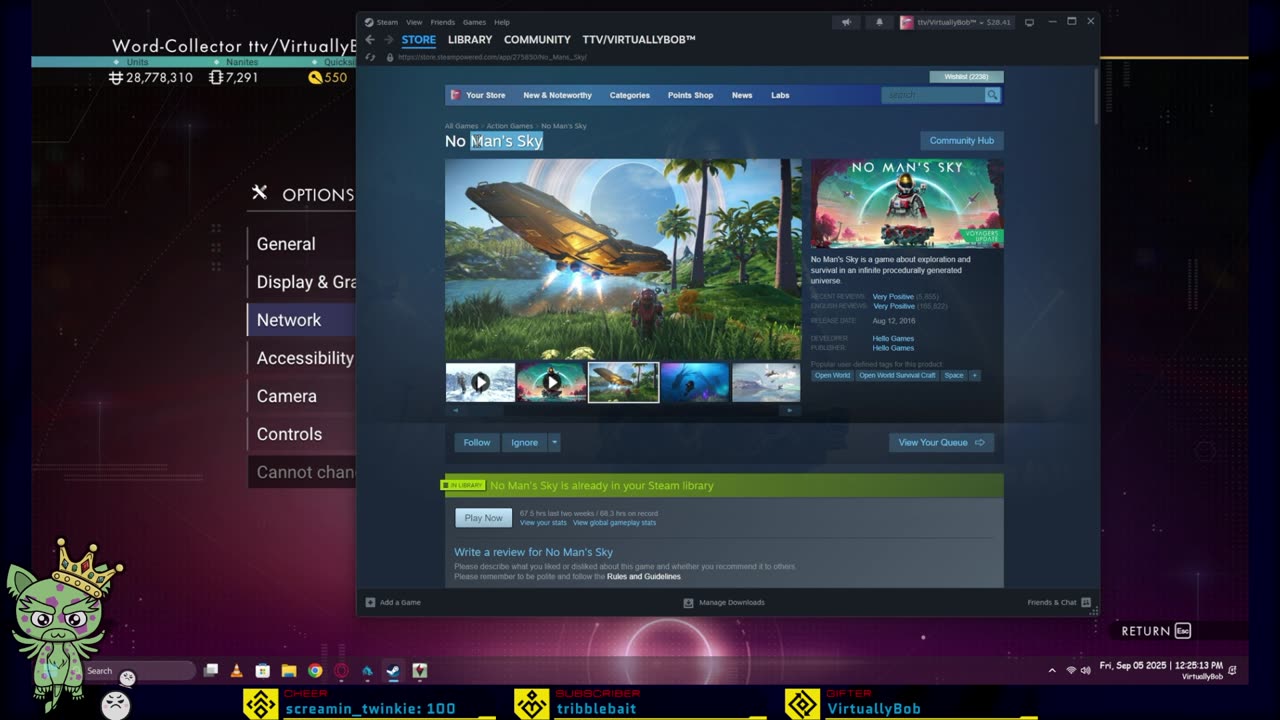Open the New & Noteworthy dropdown
Screen dimensions: 1280x720
point(557,95)
